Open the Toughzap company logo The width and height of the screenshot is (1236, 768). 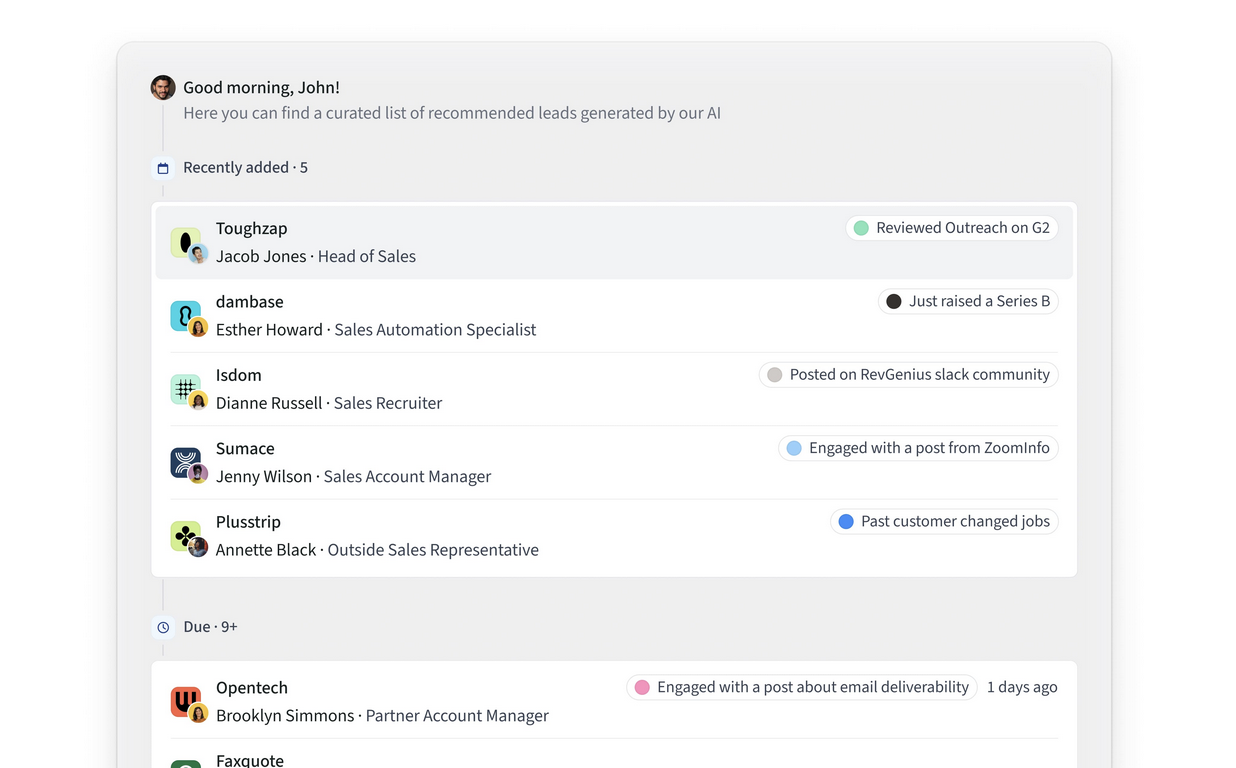coord(184,241)
